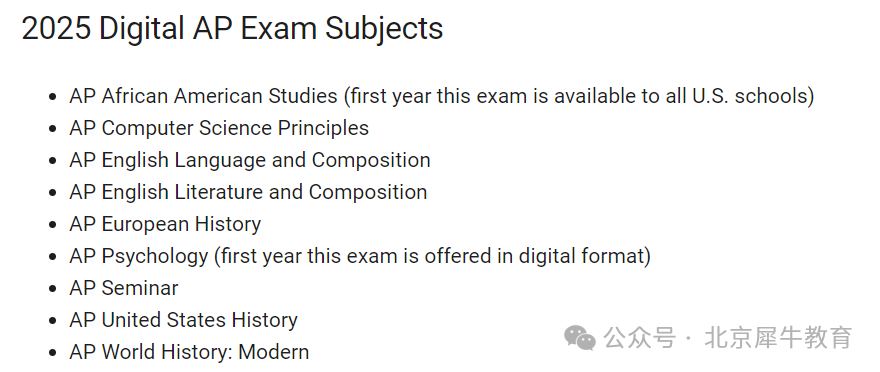Click bullet beside AP Computer Science Principles
Screen dimensions: 880x372
(53, 129)
